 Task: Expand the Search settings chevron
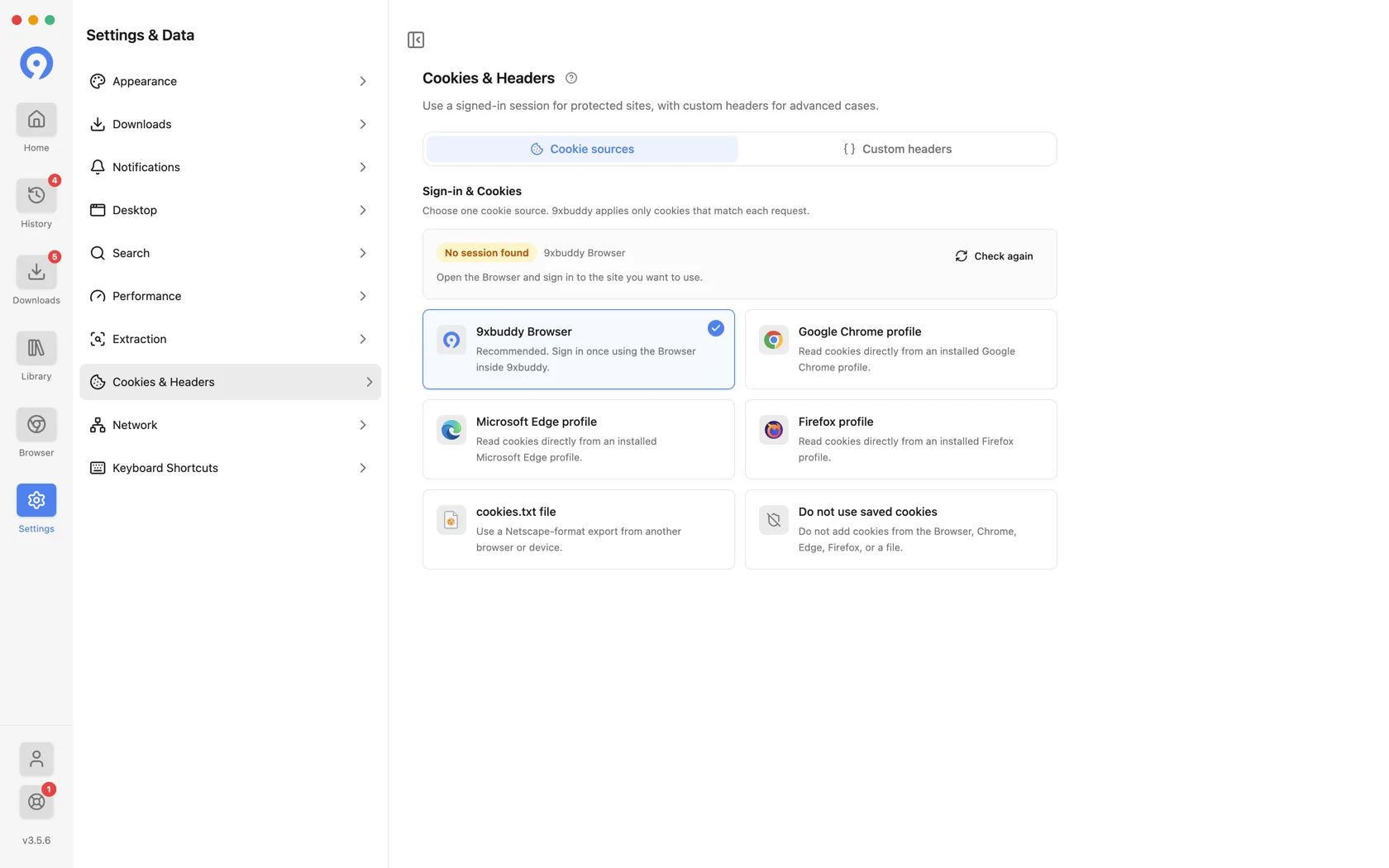pyautogui.click(x=363, y=253)
